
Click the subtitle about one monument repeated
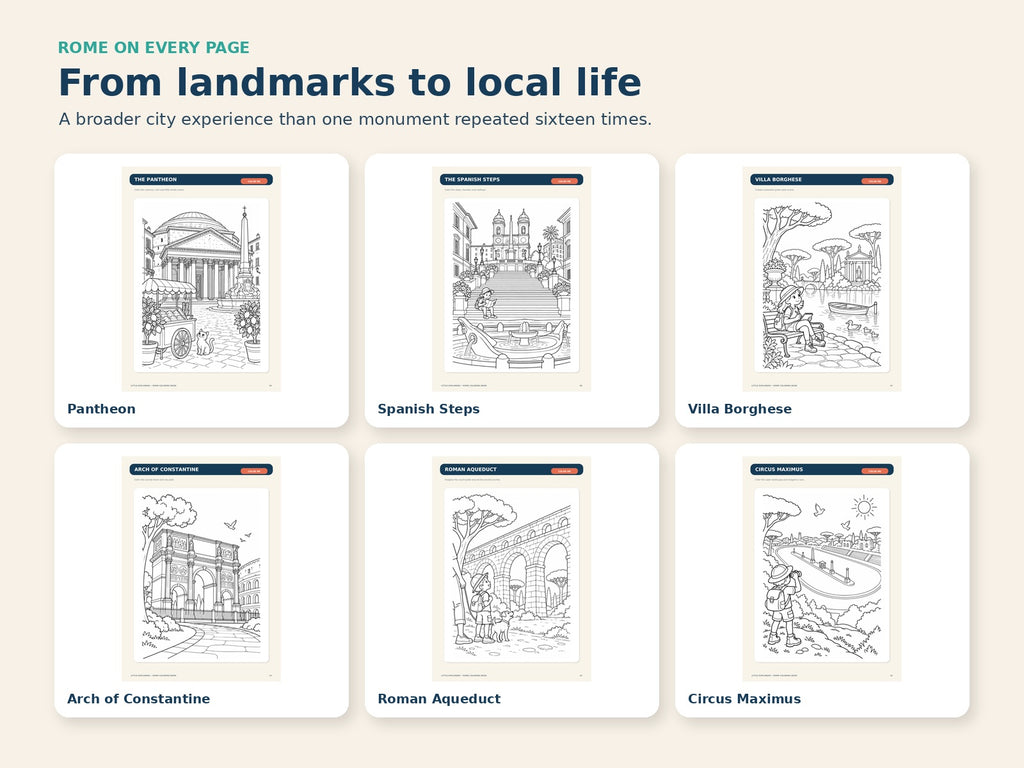(x=355, y=120)
